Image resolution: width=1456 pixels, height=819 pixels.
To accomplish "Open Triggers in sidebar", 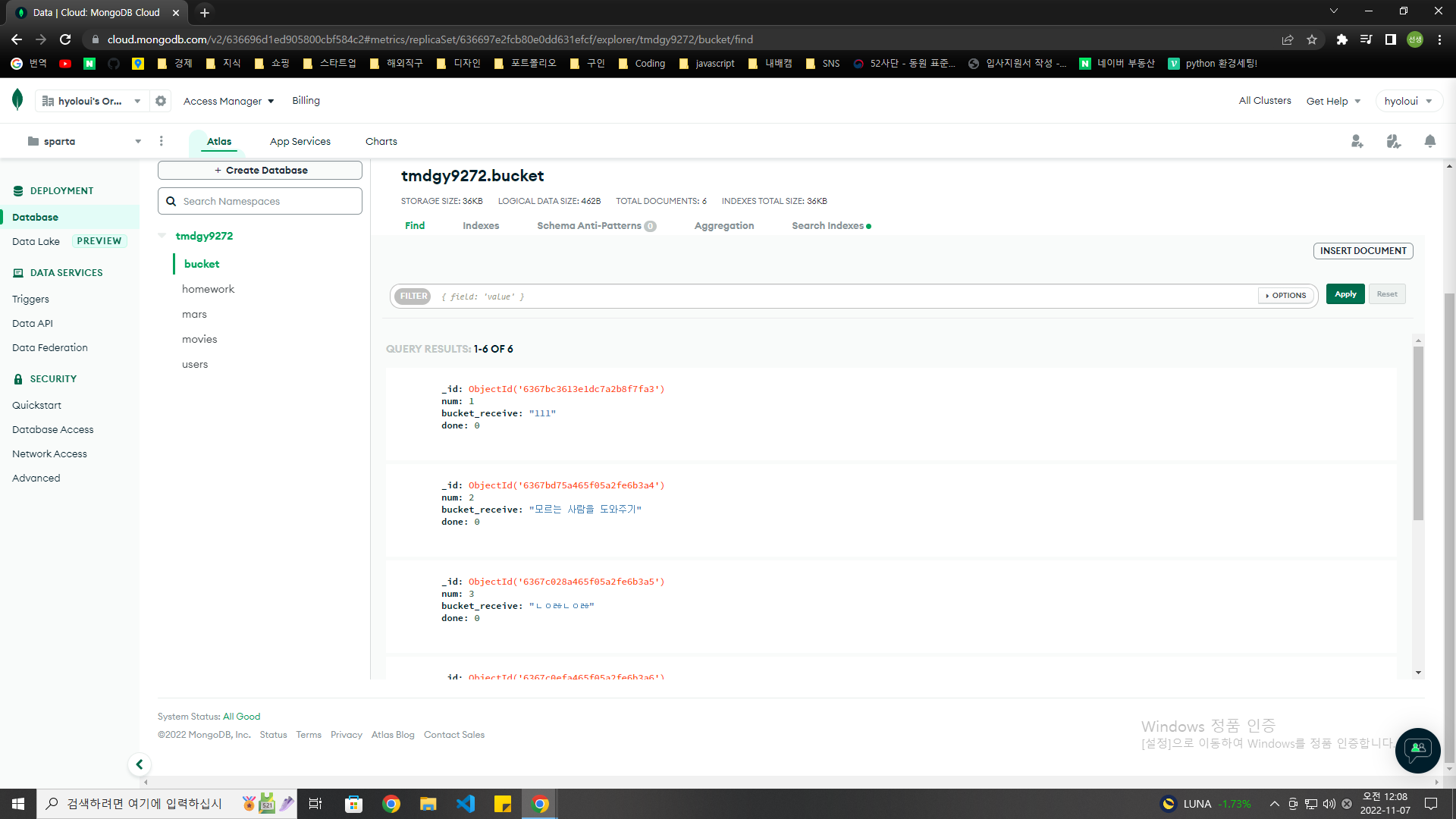I will [30, 299].
